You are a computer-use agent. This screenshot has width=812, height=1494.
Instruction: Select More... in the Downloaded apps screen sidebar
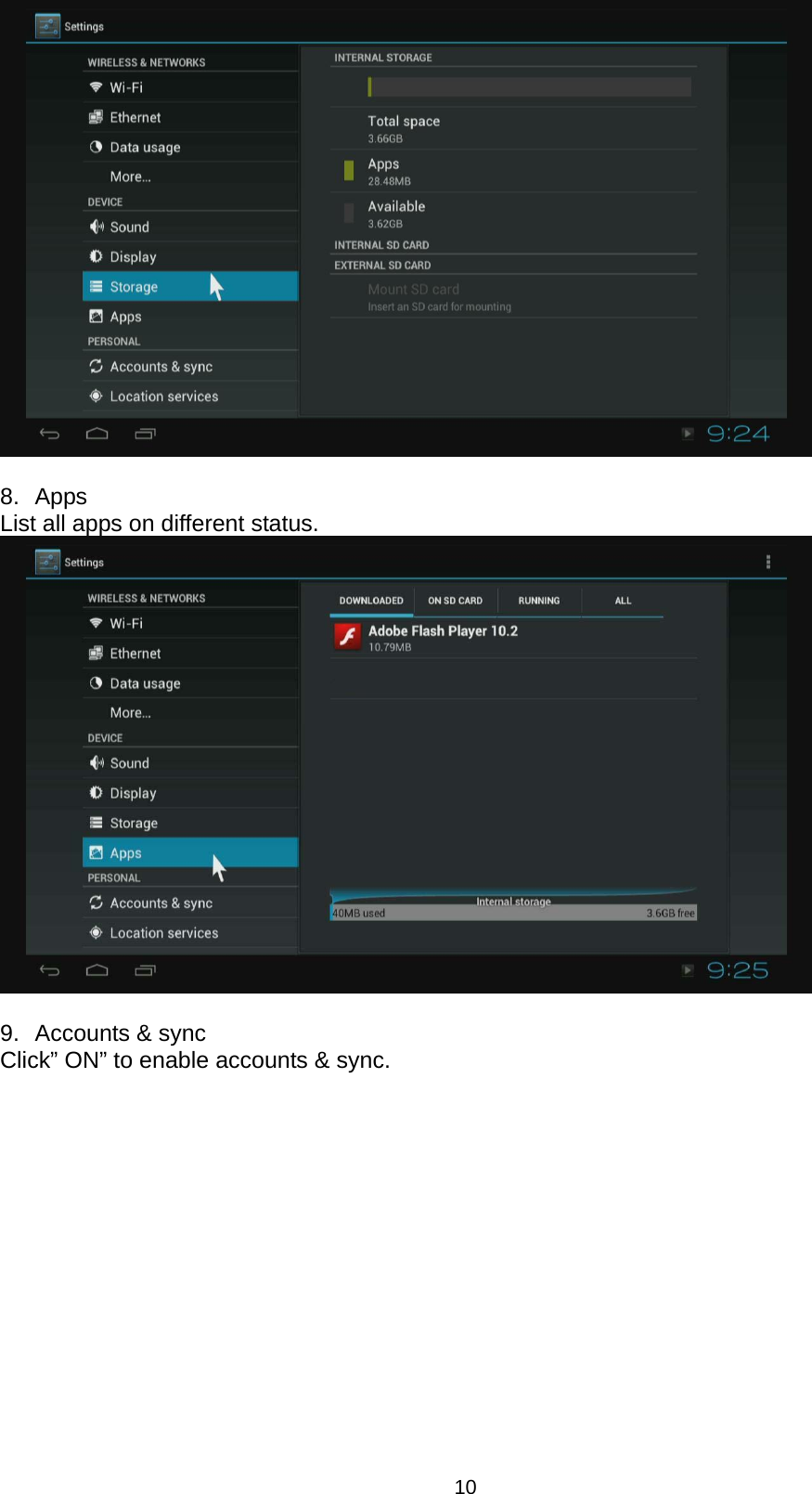pos(190,712)
